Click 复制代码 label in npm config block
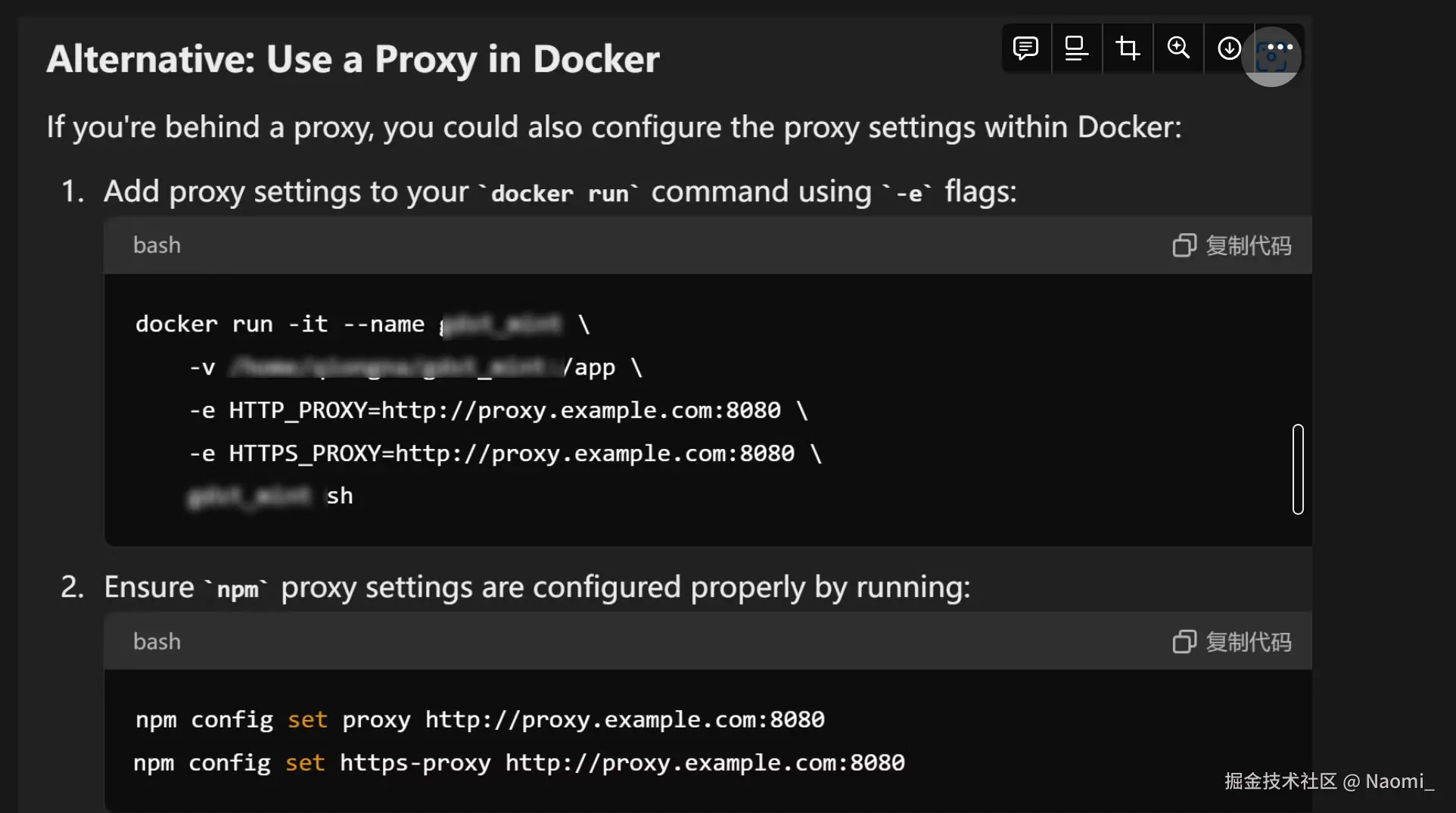1456x813 pixels. (x=1248, y=642)
